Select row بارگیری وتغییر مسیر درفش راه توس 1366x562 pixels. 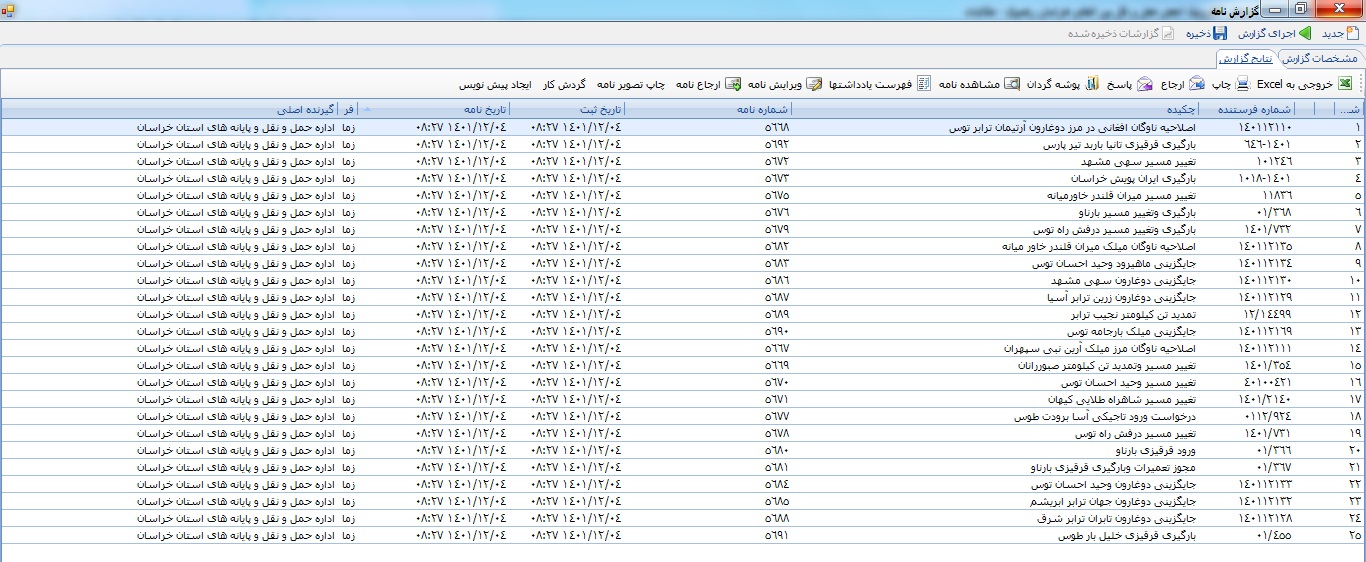682,230
